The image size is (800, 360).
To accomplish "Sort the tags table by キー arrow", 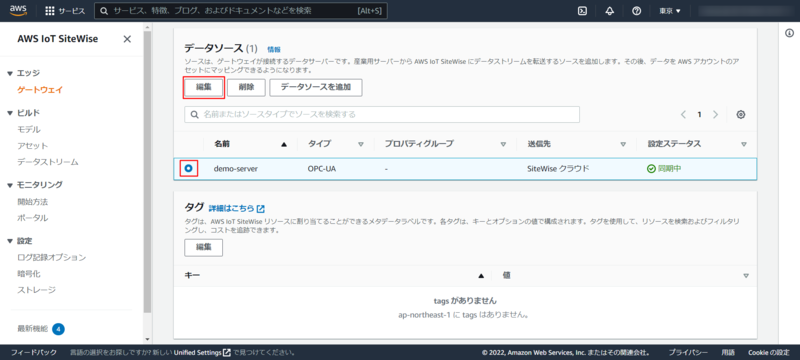I will 480,275.
